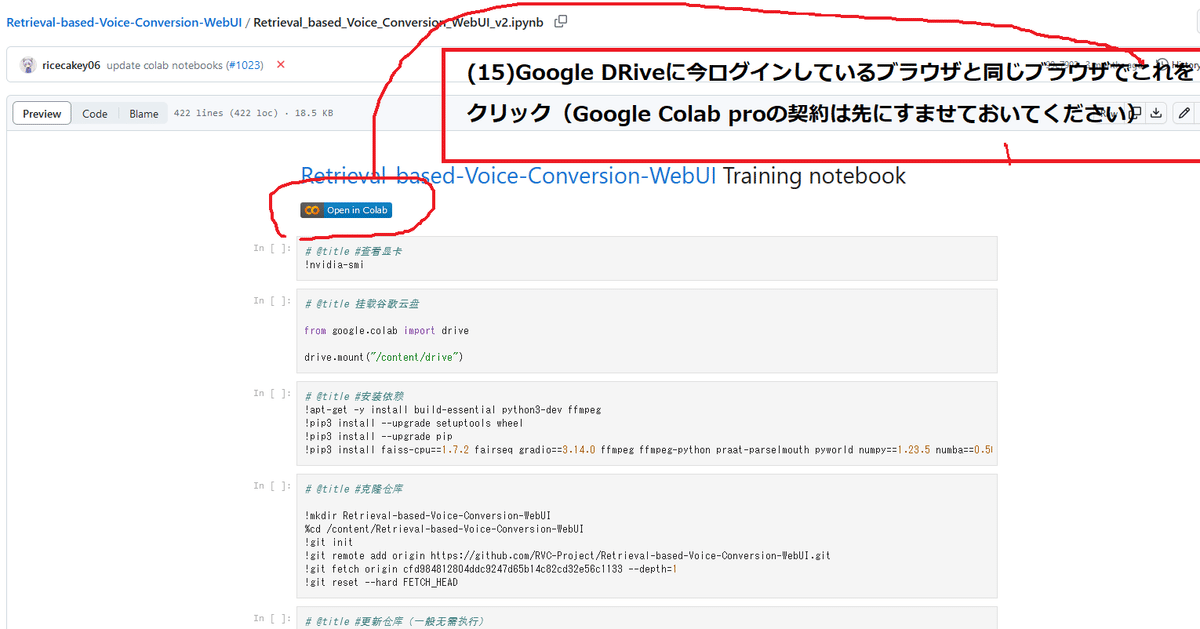Viewport: 1200px width, 629px height.
Task: Open ricecakey06's avatar image
Action: 27,65
